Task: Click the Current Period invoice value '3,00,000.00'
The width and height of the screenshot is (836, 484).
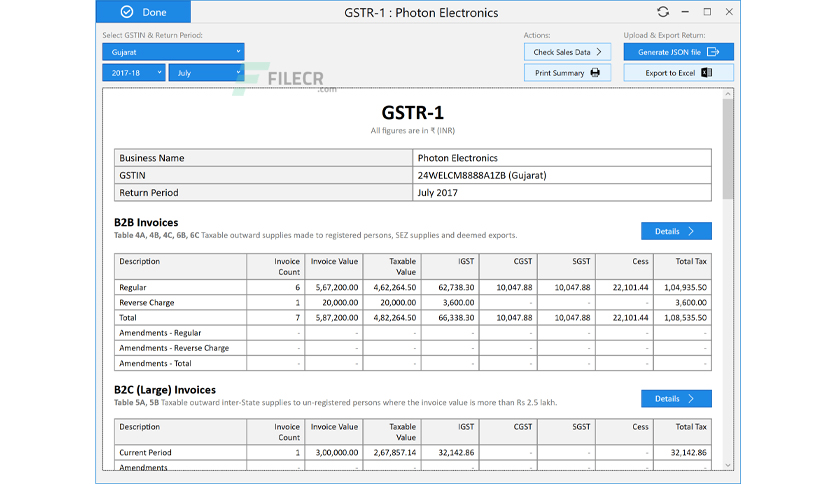Action: click(337, 452)
